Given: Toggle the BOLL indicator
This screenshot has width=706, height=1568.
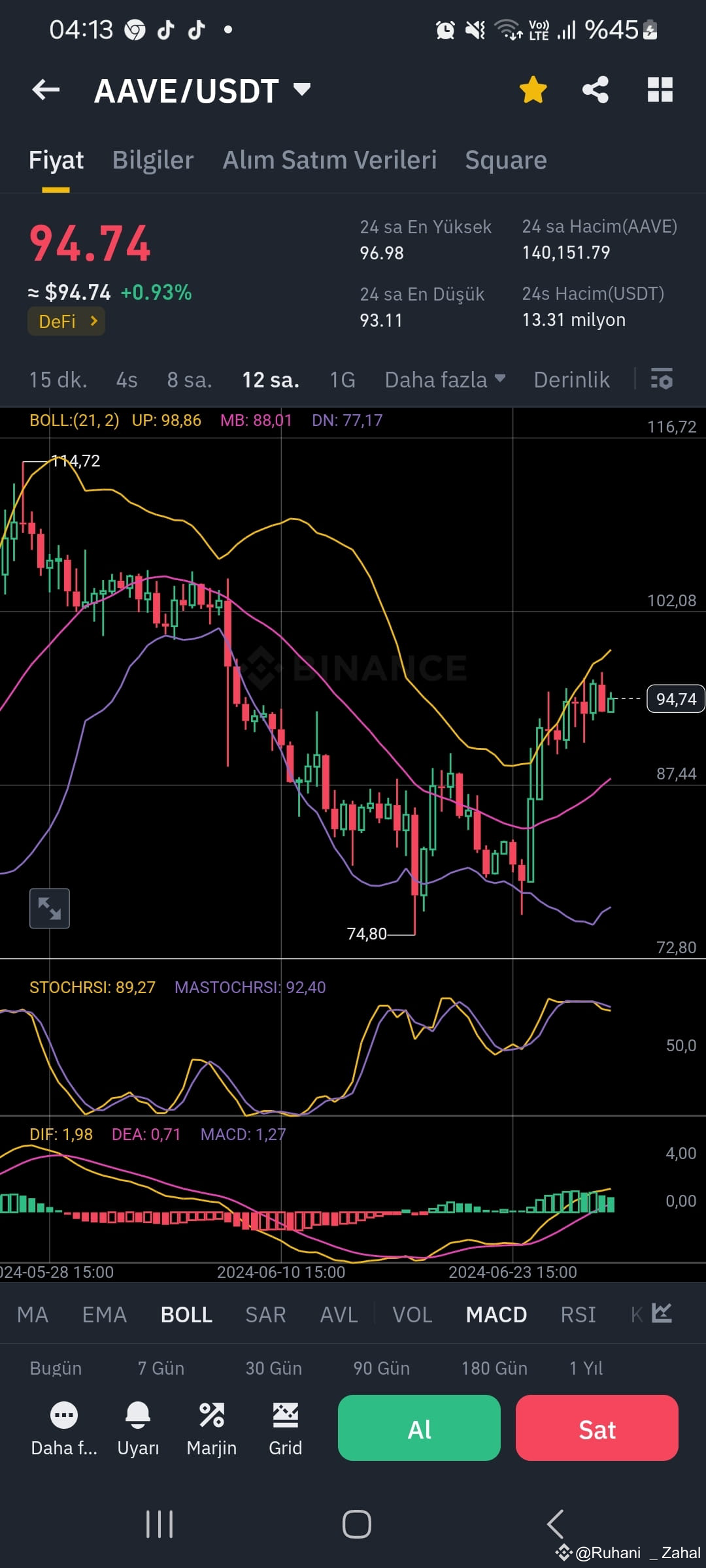Looking at the screenshot, I should point(186,1315).
